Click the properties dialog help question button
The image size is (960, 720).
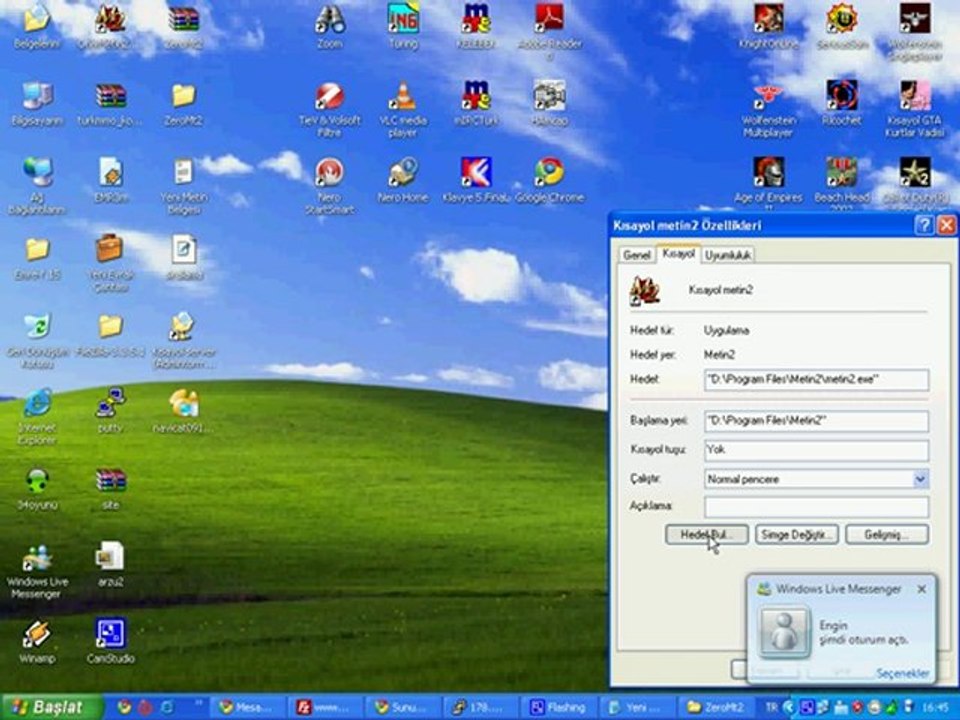tap(923, 225)
